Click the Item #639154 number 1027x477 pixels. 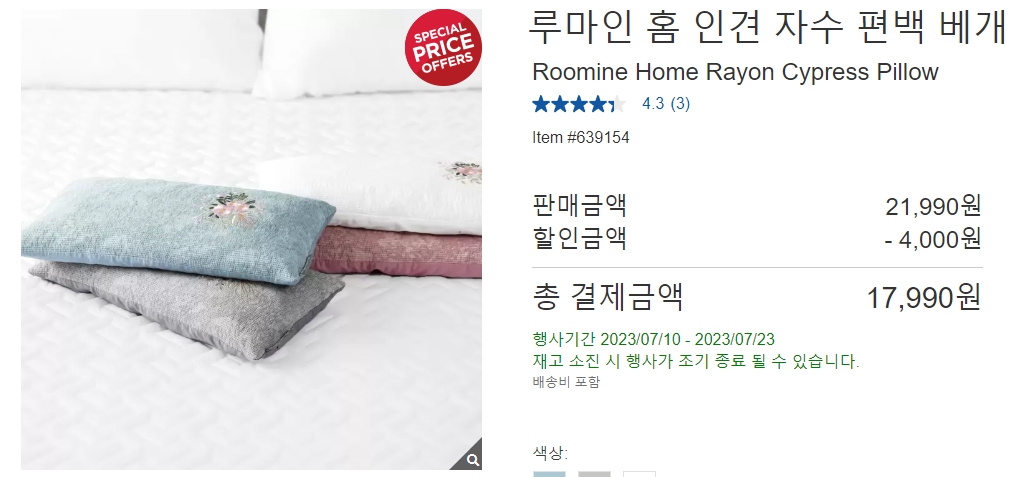(x=581, y=138)
